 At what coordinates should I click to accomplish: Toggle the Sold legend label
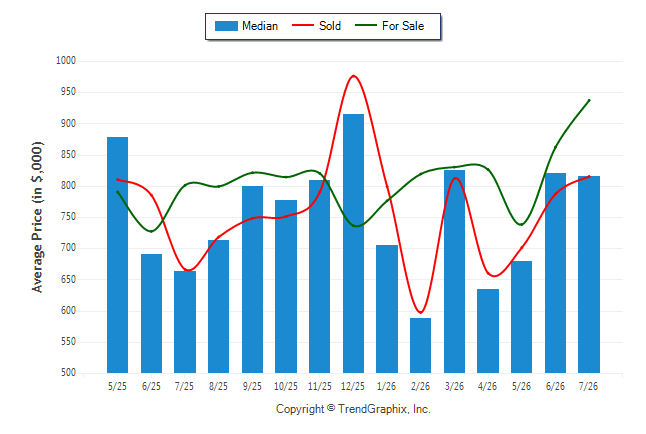click(330, 26)
